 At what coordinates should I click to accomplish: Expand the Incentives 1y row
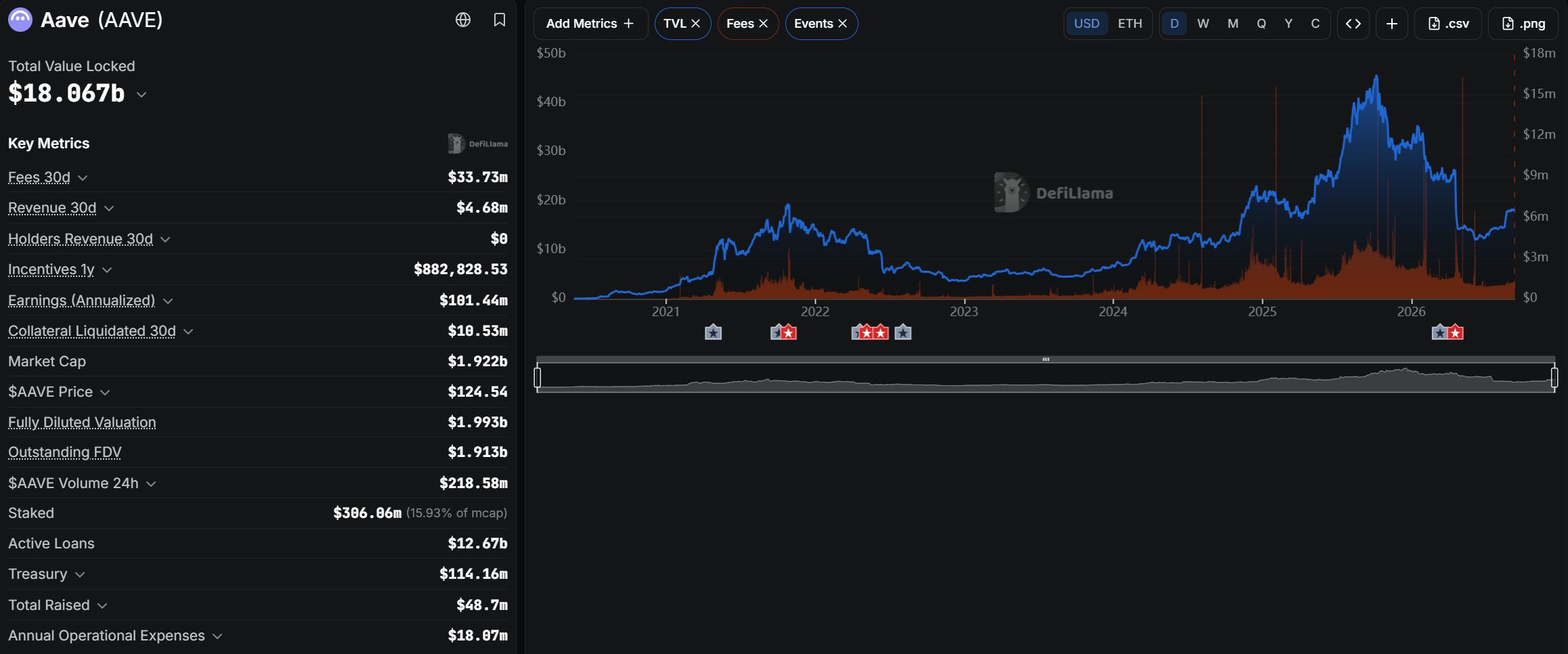pos(107,270)
